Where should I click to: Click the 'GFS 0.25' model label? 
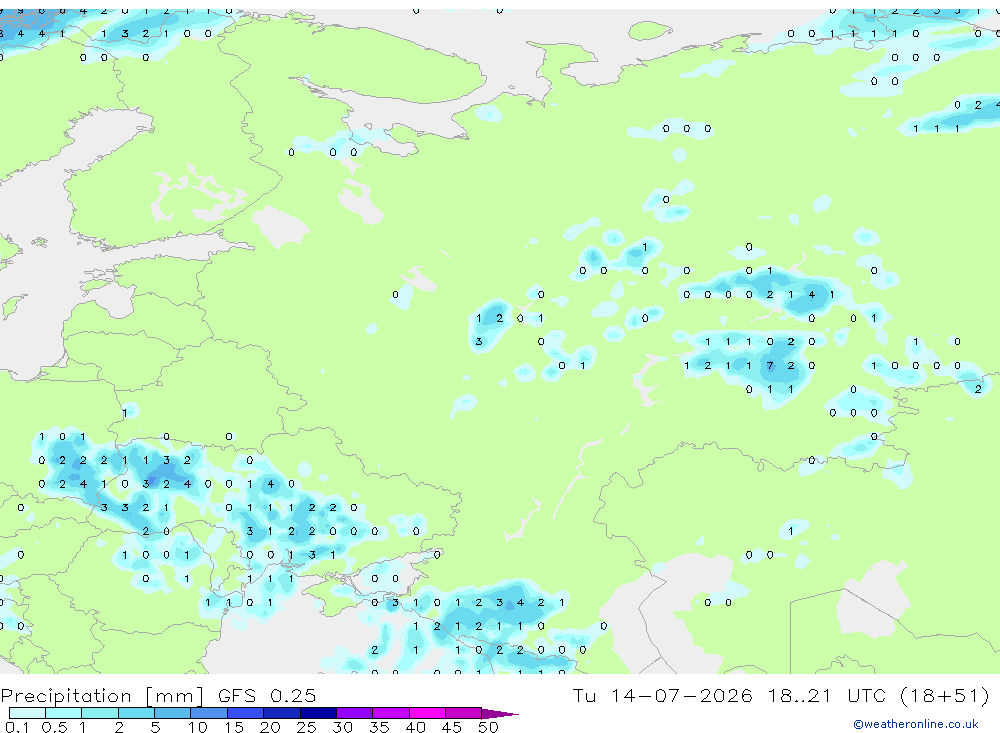click(267, 696)
